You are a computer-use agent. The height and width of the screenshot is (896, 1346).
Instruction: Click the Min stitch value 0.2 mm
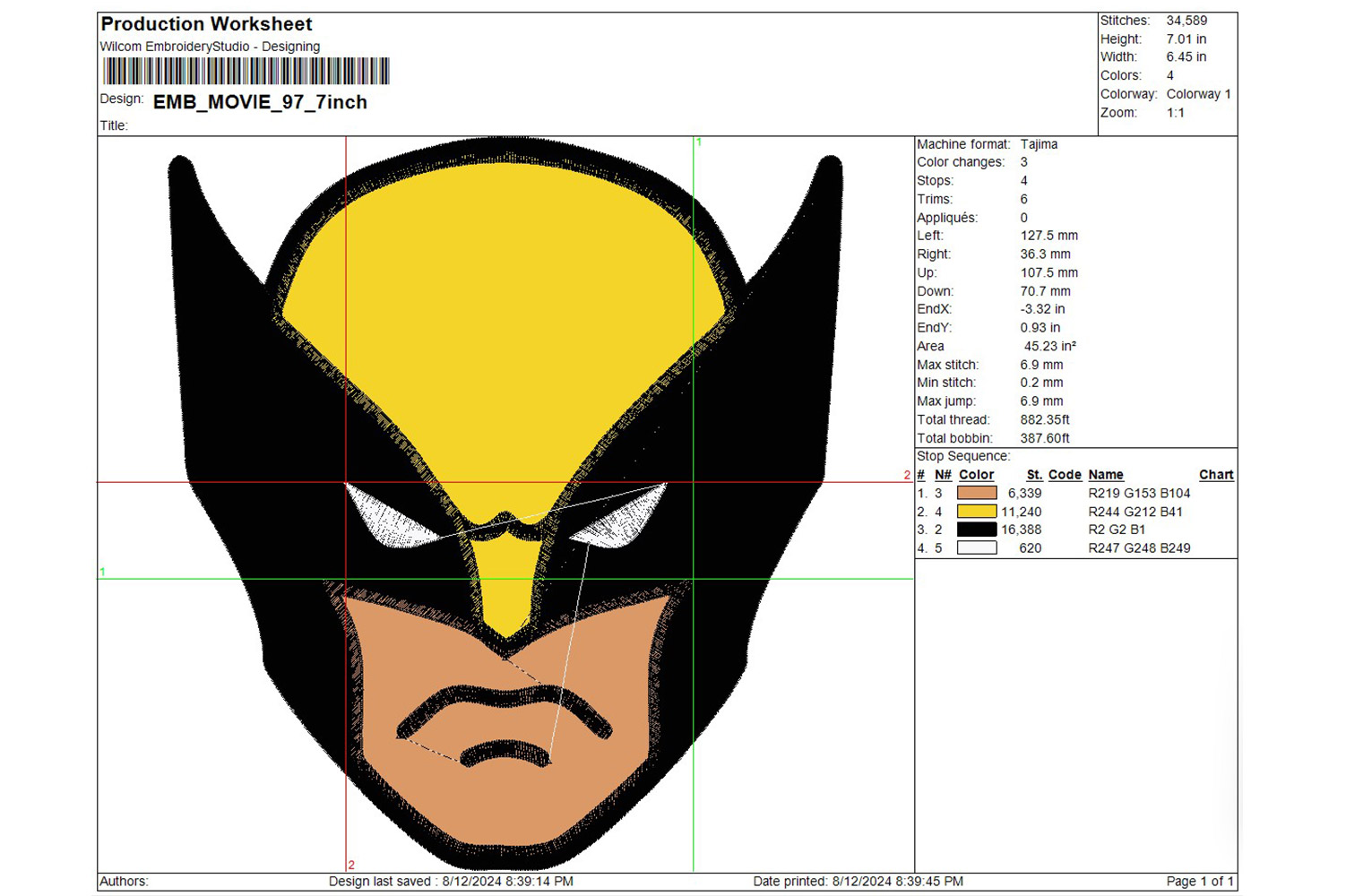coord(1042,383)
